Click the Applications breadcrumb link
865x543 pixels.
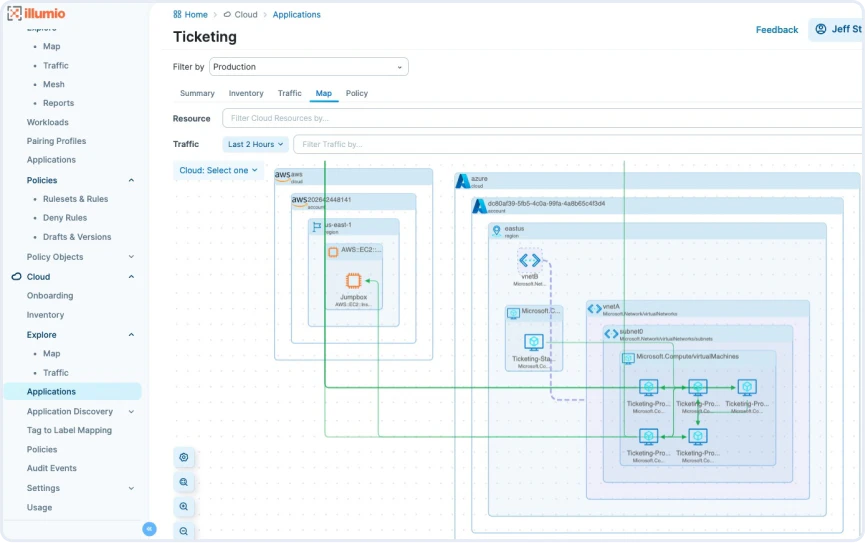click(x=296, y=14)
